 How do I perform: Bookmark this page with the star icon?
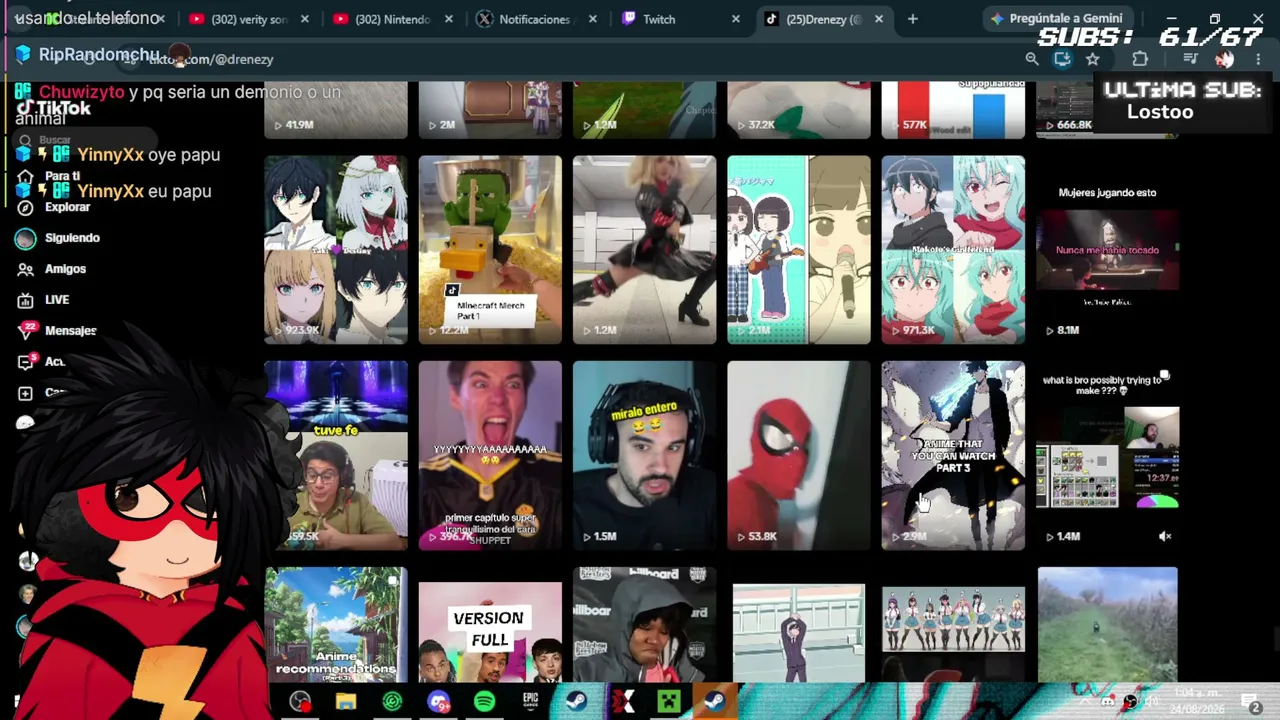pyautogui.click(x=1093, y=59)
